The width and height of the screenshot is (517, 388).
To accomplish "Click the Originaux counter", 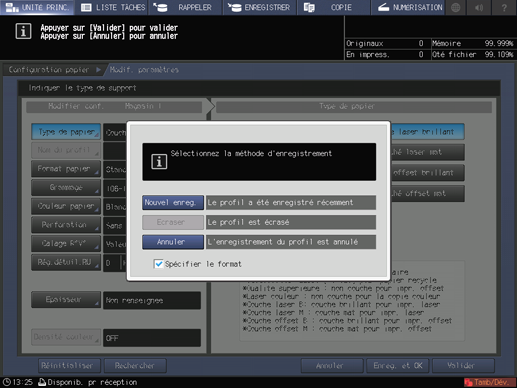I will (x=386, y=44).
